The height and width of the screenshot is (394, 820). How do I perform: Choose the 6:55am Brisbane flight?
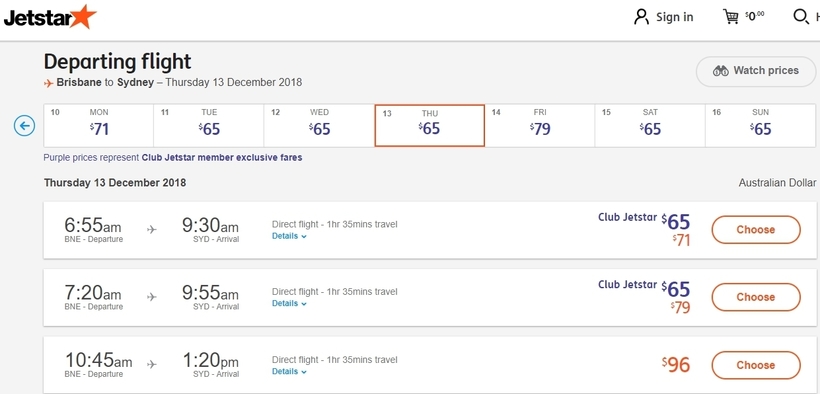[x=756, y=230]
